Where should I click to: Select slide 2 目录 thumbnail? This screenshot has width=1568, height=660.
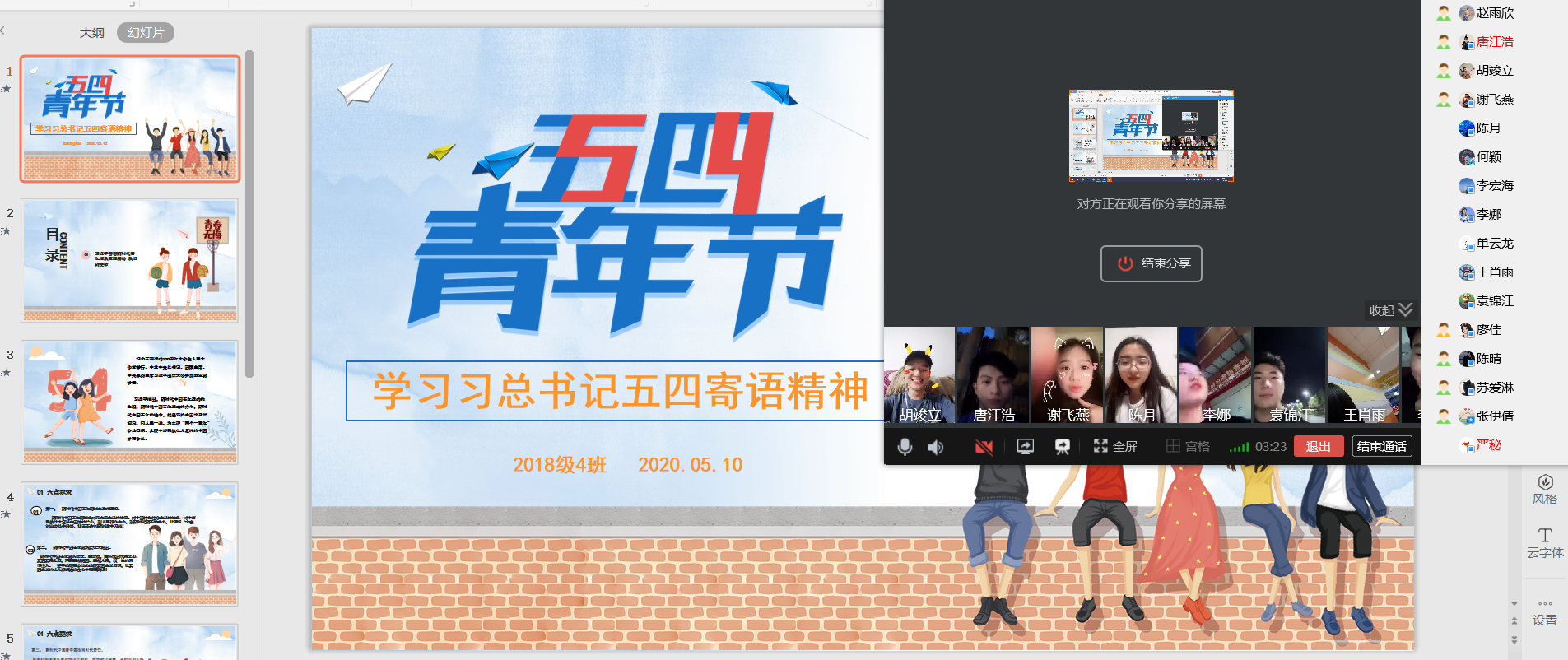pos(130,260)
